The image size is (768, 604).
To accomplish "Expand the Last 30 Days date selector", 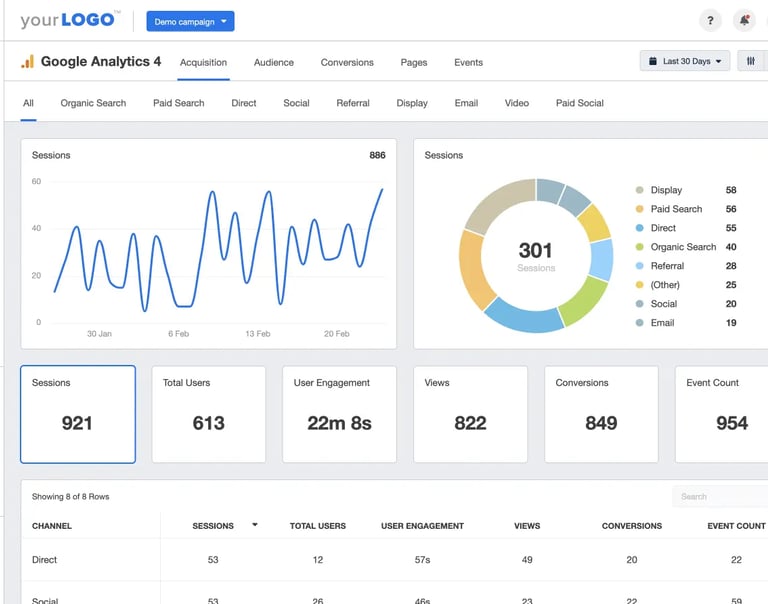I will point(685,61).
